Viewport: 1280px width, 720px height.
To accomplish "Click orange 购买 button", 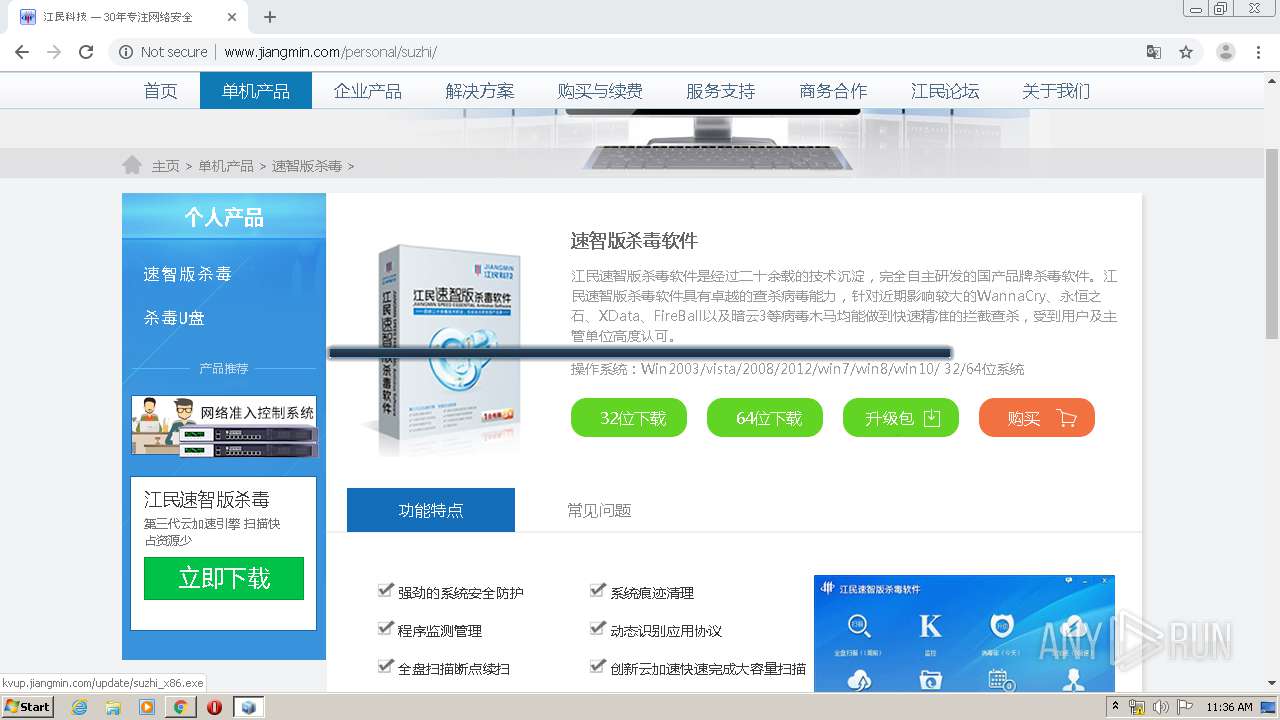I will tap(1037, 418).
